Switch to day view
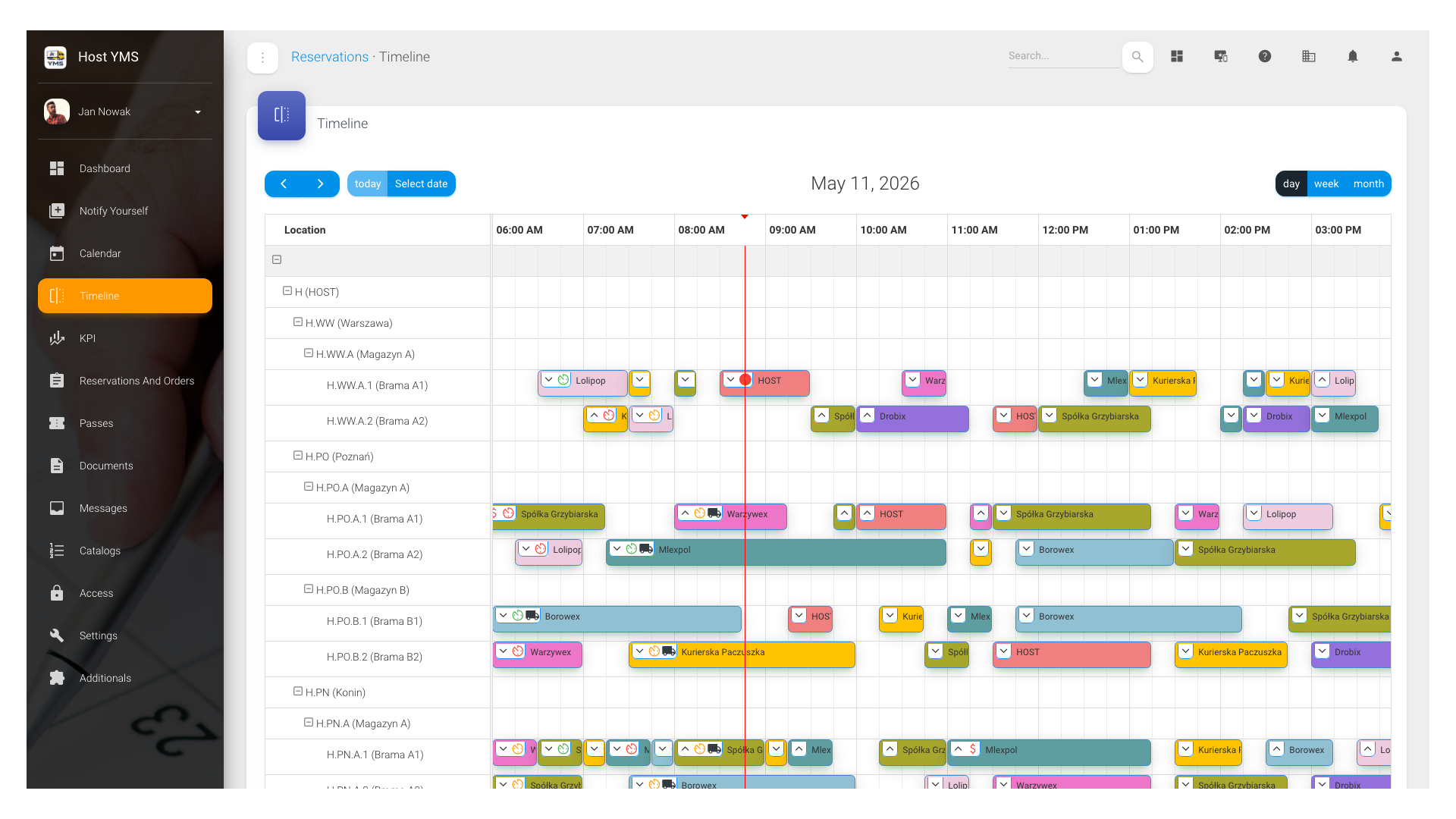1456x819 pixels. pyautogui.click(x=1291, y=184)
